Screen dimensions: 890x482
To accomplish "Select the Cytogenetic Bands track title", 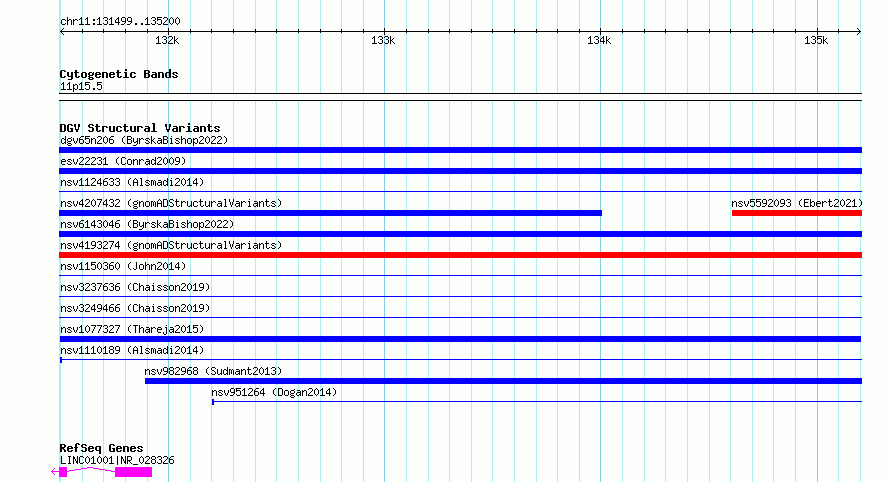I will click(x=119, y=74).
